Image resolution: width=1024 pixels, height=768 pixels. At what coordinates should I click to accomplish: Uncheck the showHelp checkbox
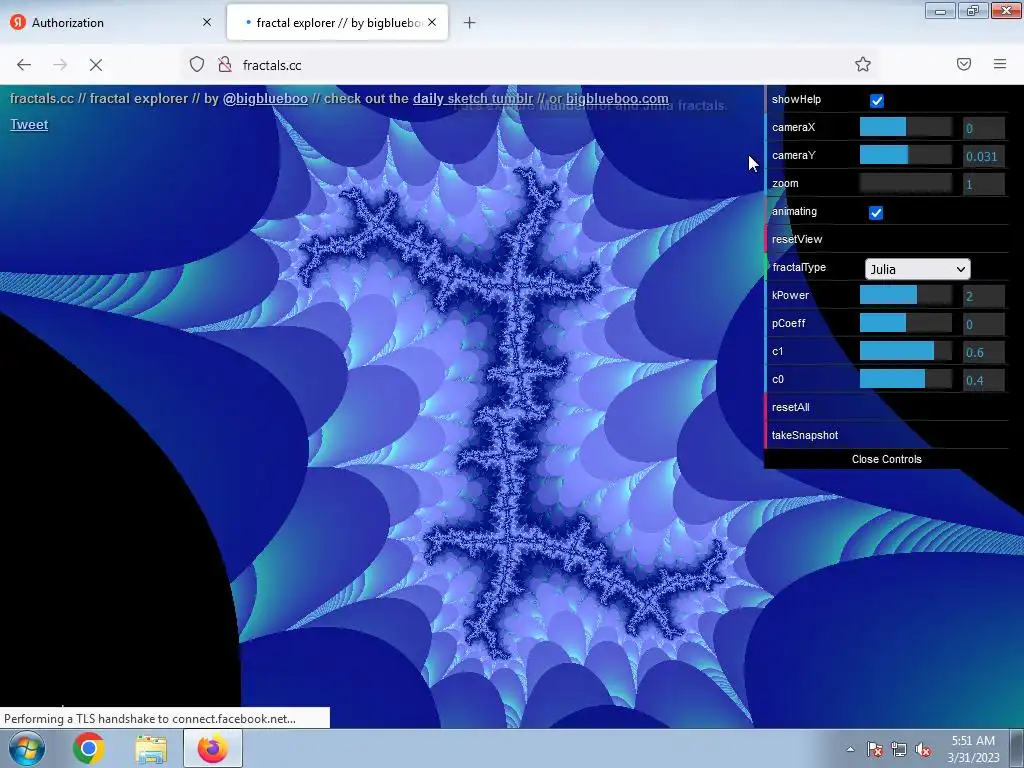pyautogui.click(x=876, y=101)
